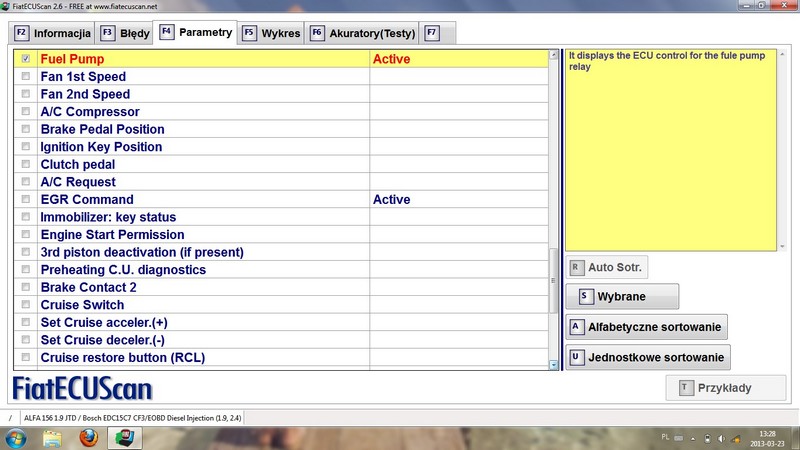The width and height of the screenshot is (800, 450).
Task: Uncheck the Fuel Pump checkbox
Action: pyautogui.click(x=26, y=59)
